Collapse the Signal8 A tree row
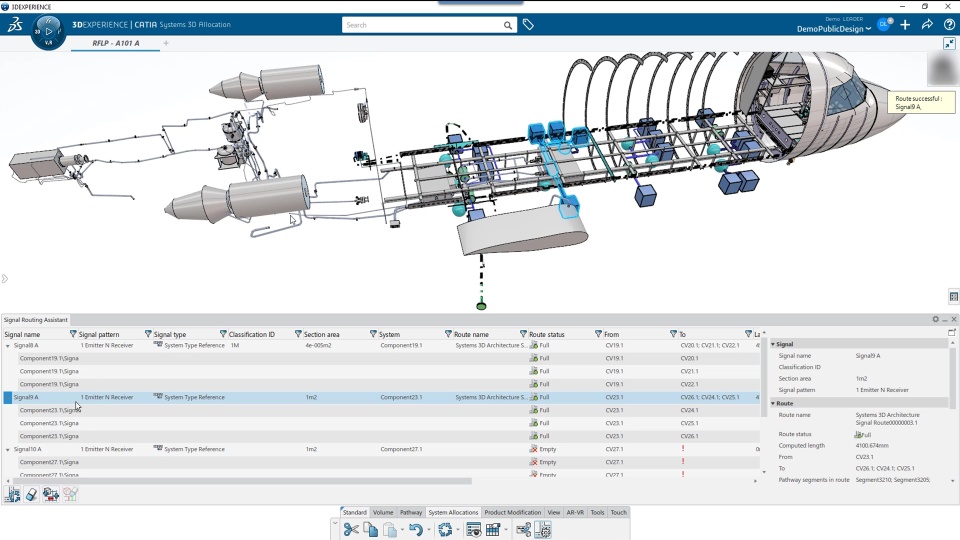 pos(8,346)
